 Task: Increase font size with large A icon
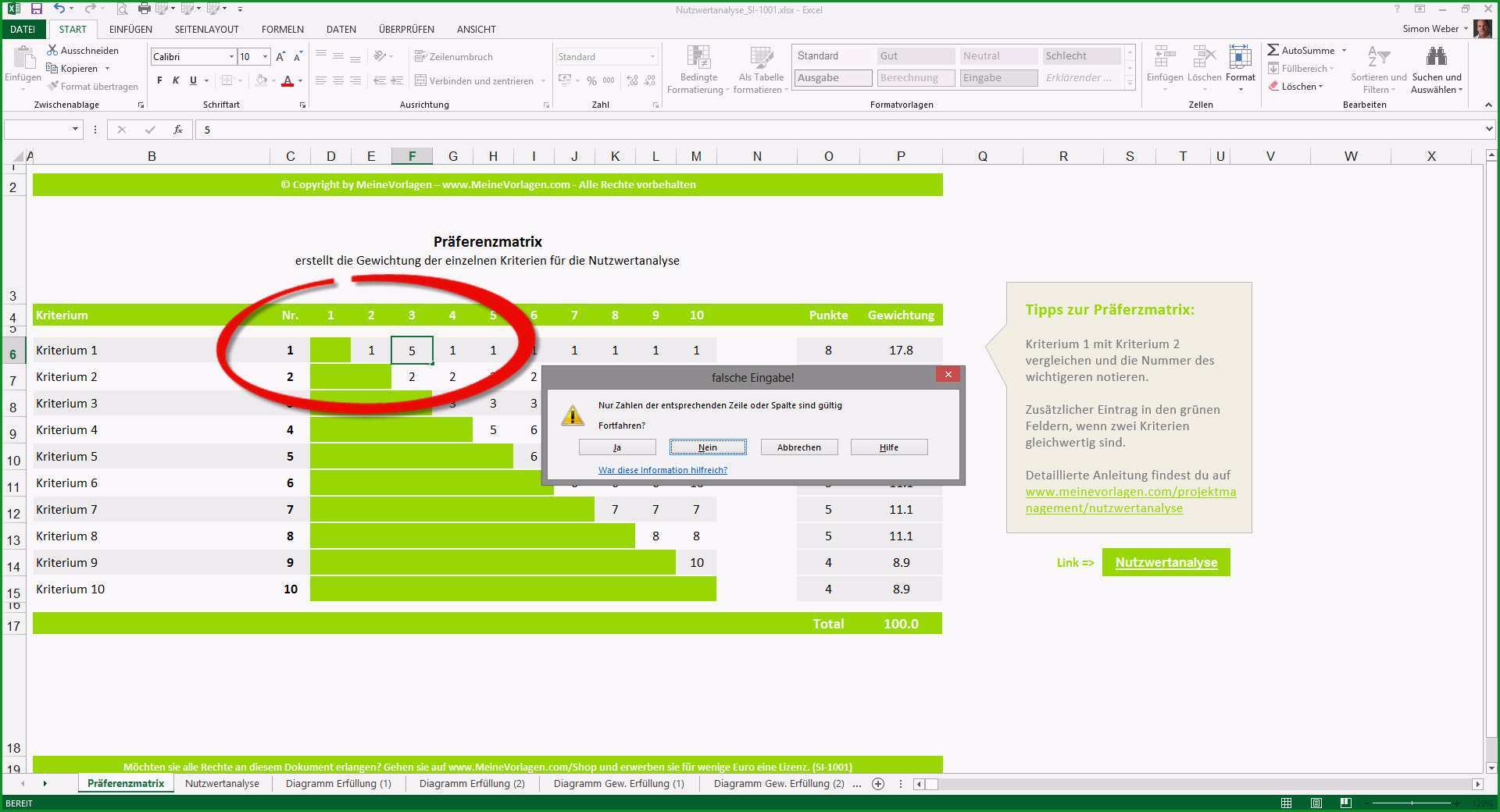280,57
